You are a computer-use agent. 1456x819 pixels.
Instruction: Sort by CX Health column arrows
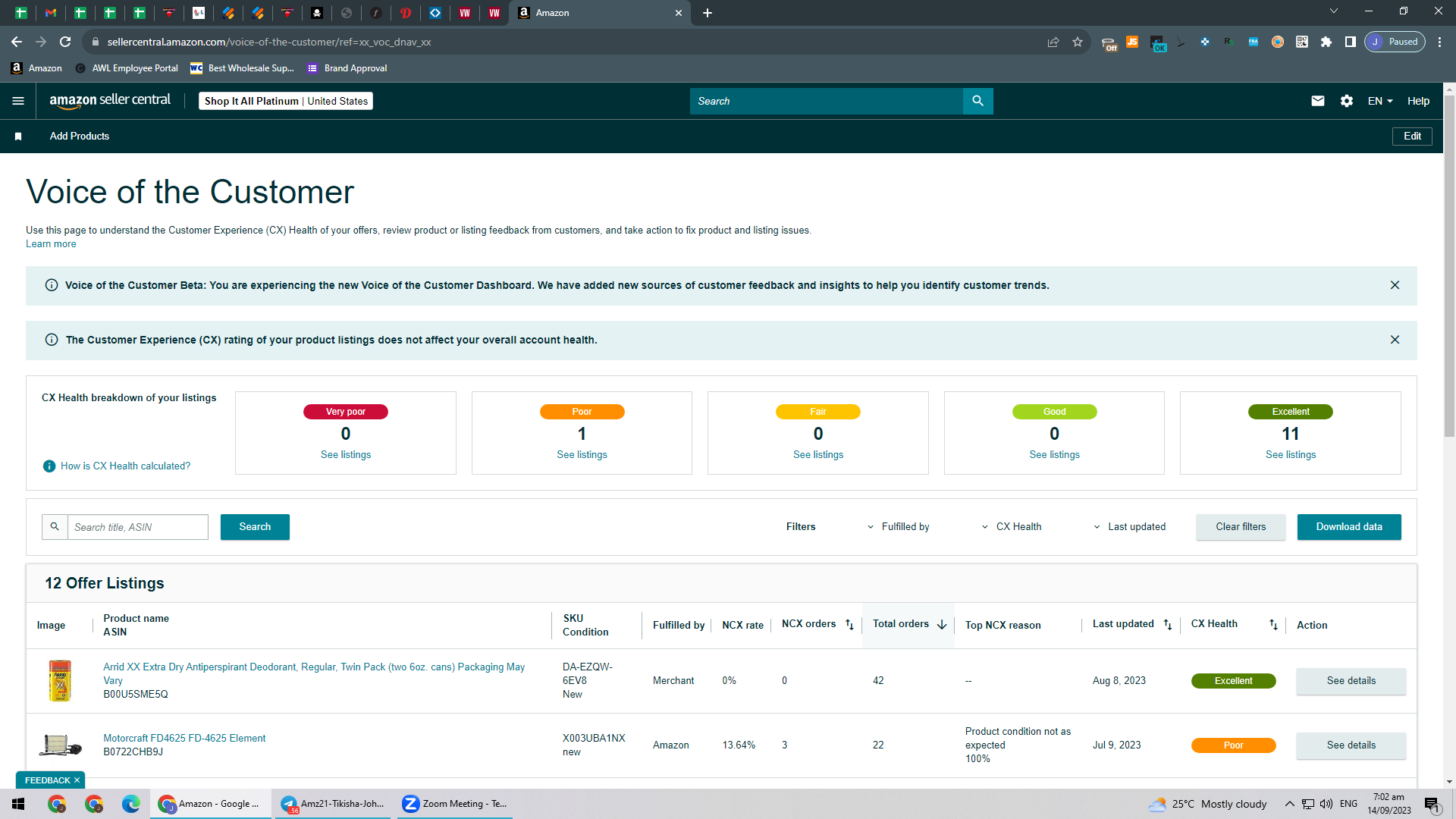1273,625
